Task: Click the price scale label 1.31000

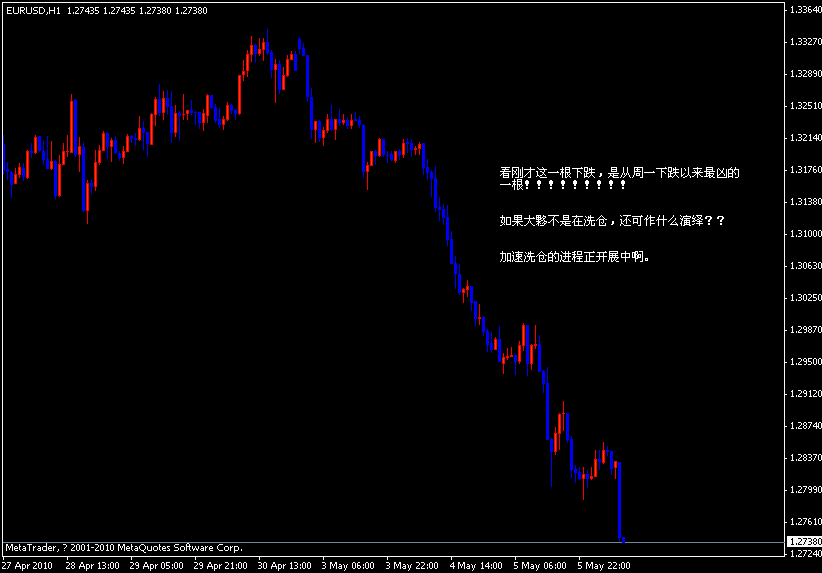Action: coord(805,233)
